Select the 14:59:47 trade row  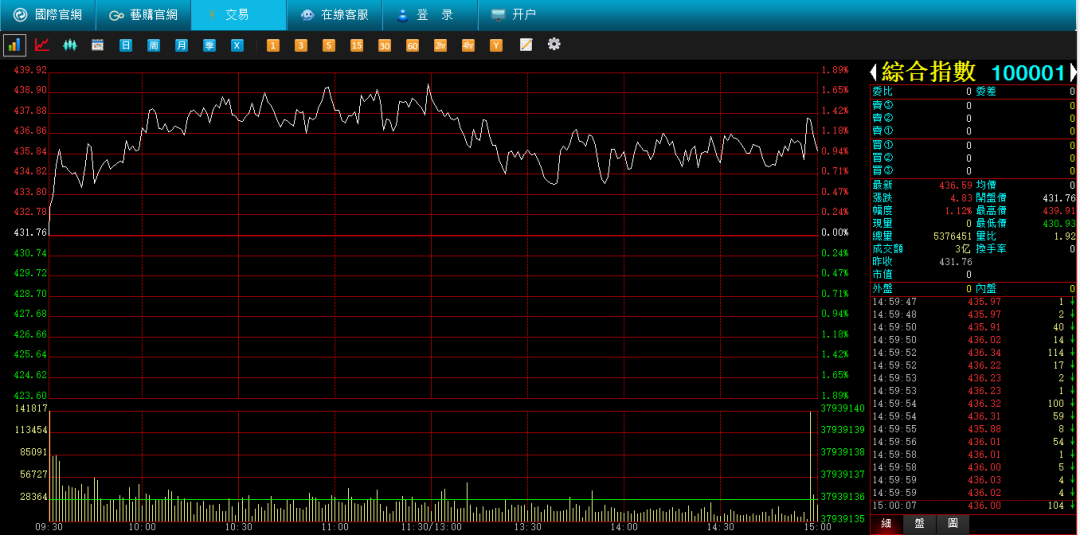click(973, 302)
